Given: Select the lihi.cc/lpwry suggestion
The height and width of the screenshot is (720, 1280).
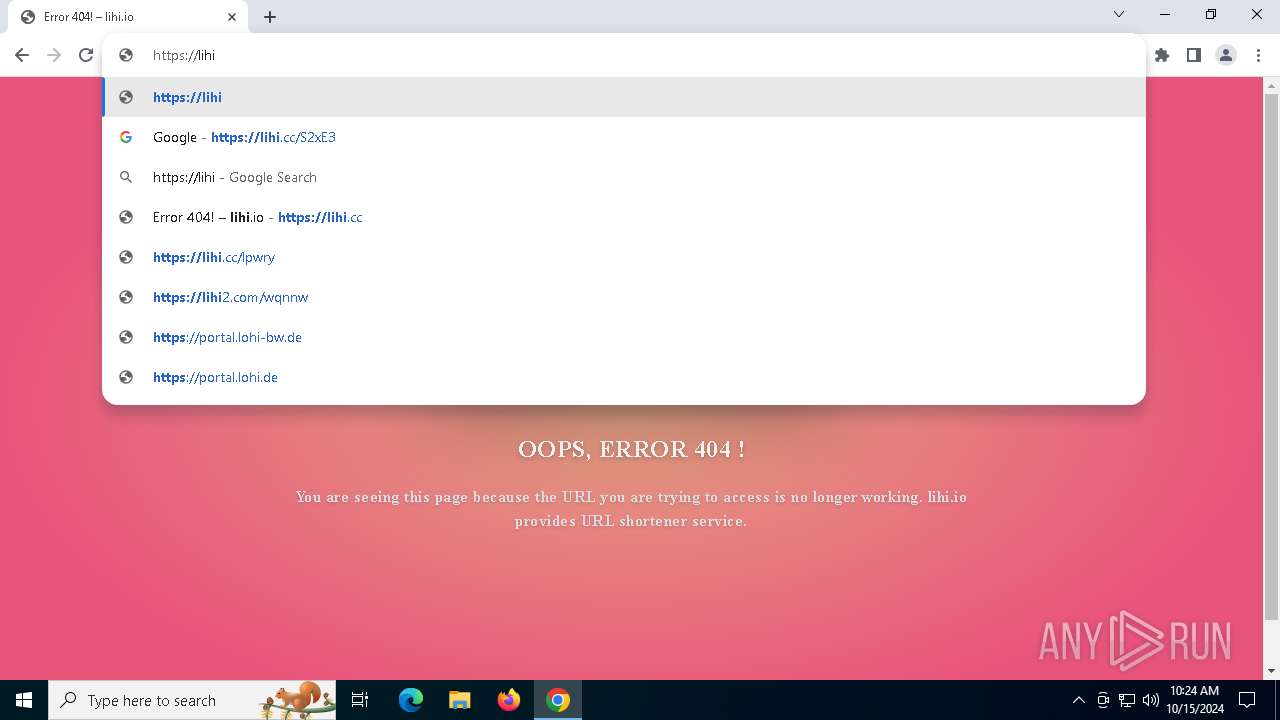Looking at the screenshot, I should (x=624, y=257).
